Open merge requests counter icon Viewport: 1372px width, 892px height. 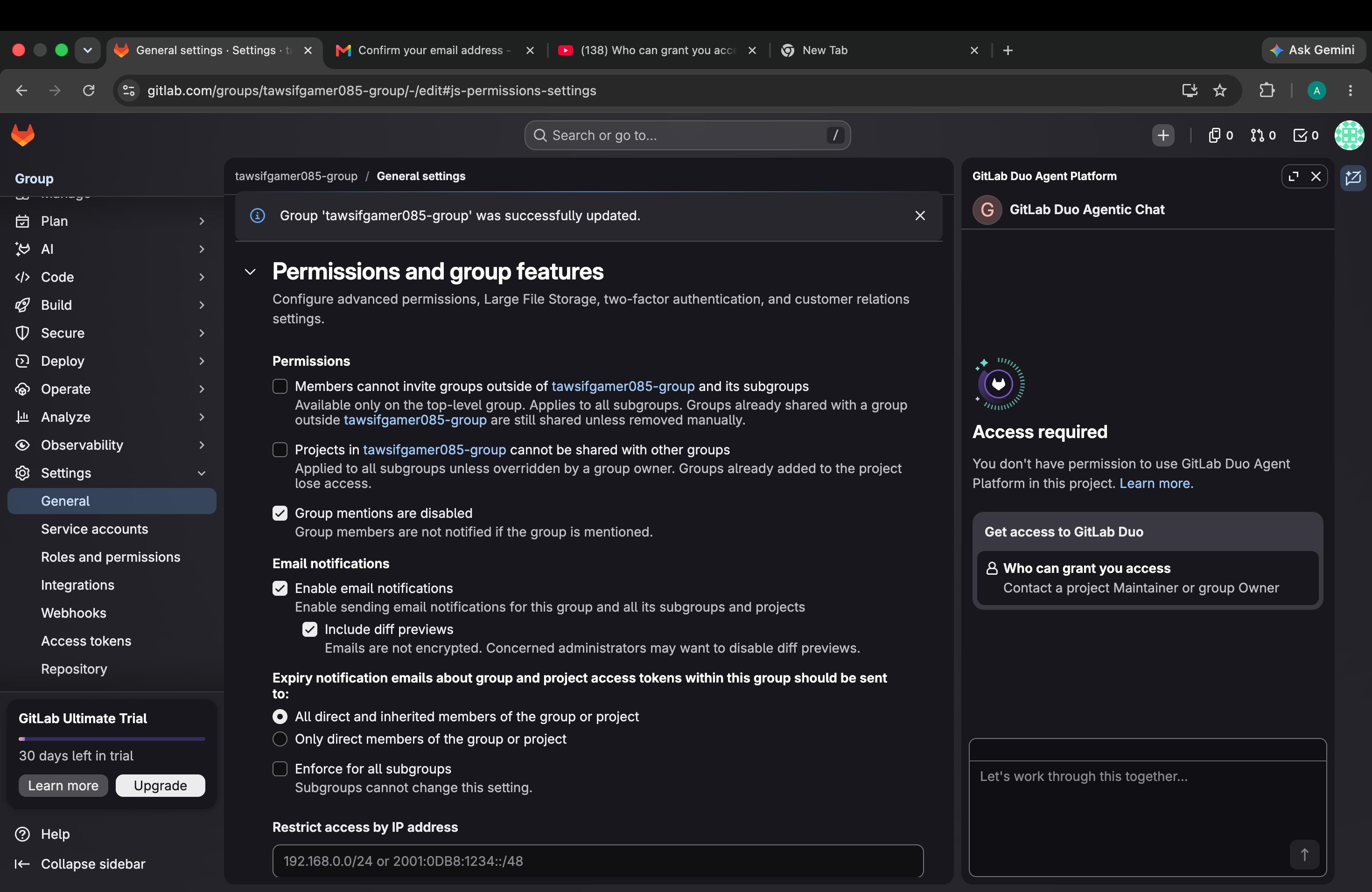point(1262,135)
